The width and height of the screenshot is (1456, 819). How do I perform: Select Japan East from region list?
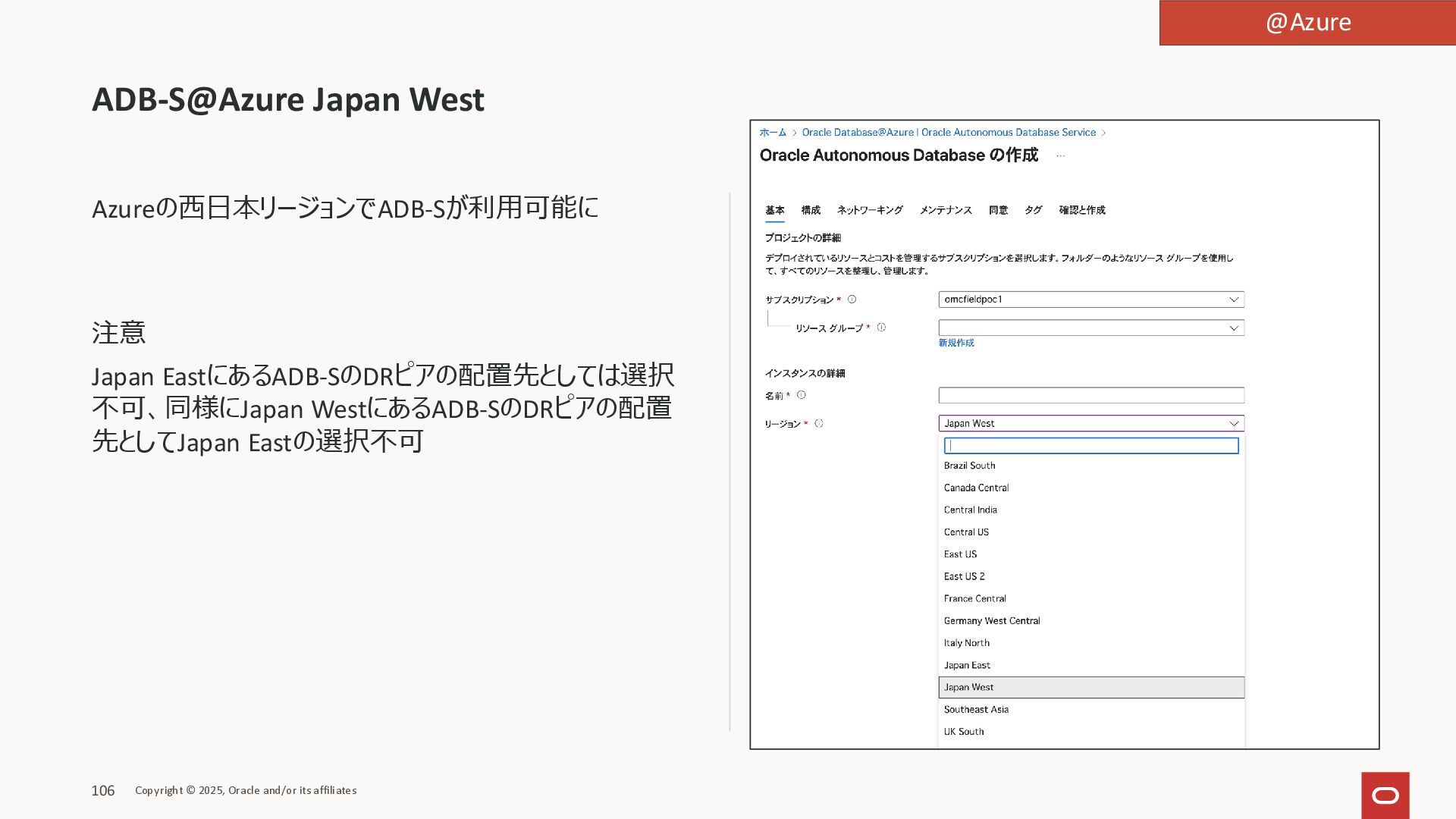coord(967,665)
